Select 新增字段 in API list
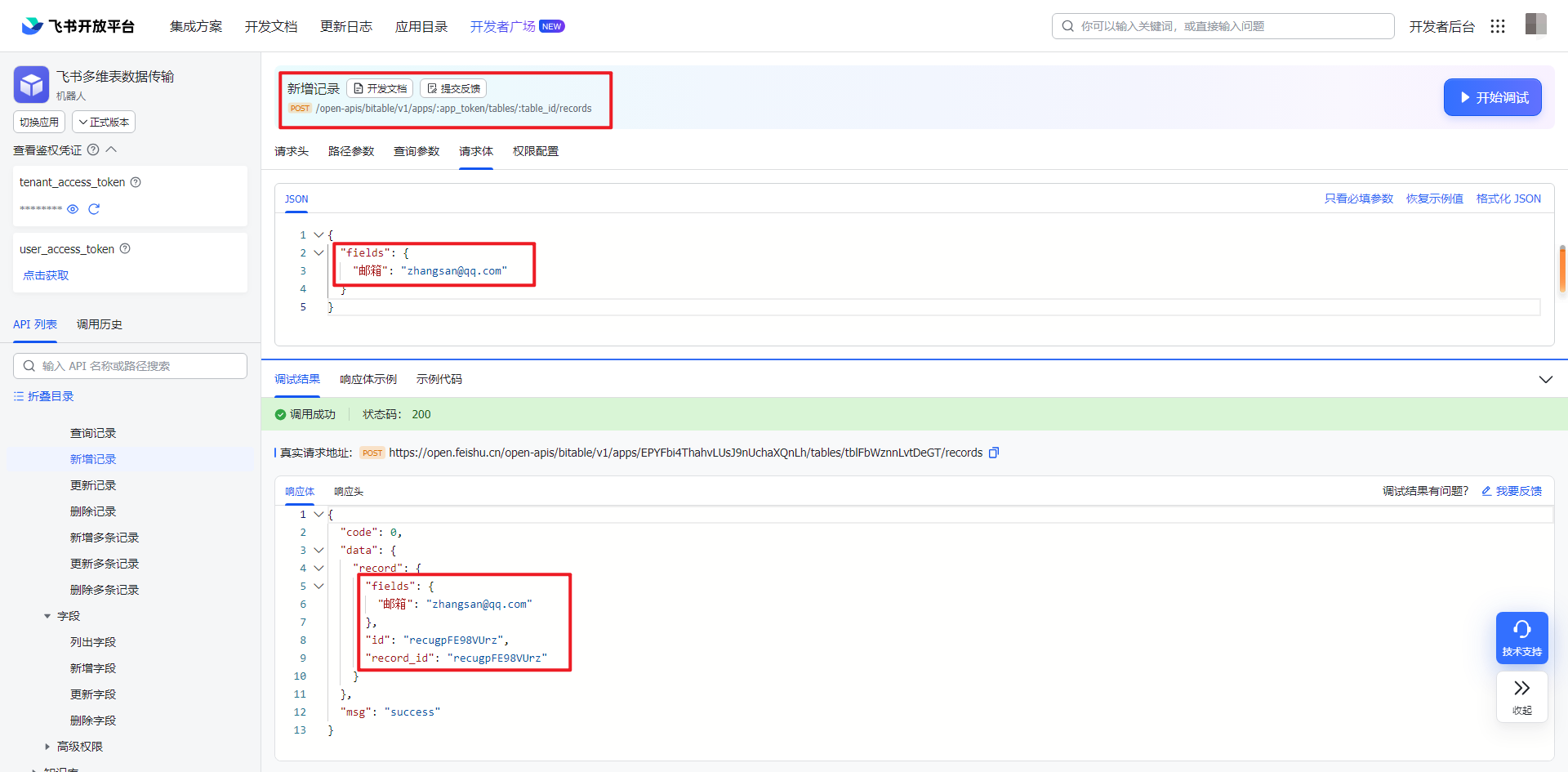 click(x=93, y=668)
